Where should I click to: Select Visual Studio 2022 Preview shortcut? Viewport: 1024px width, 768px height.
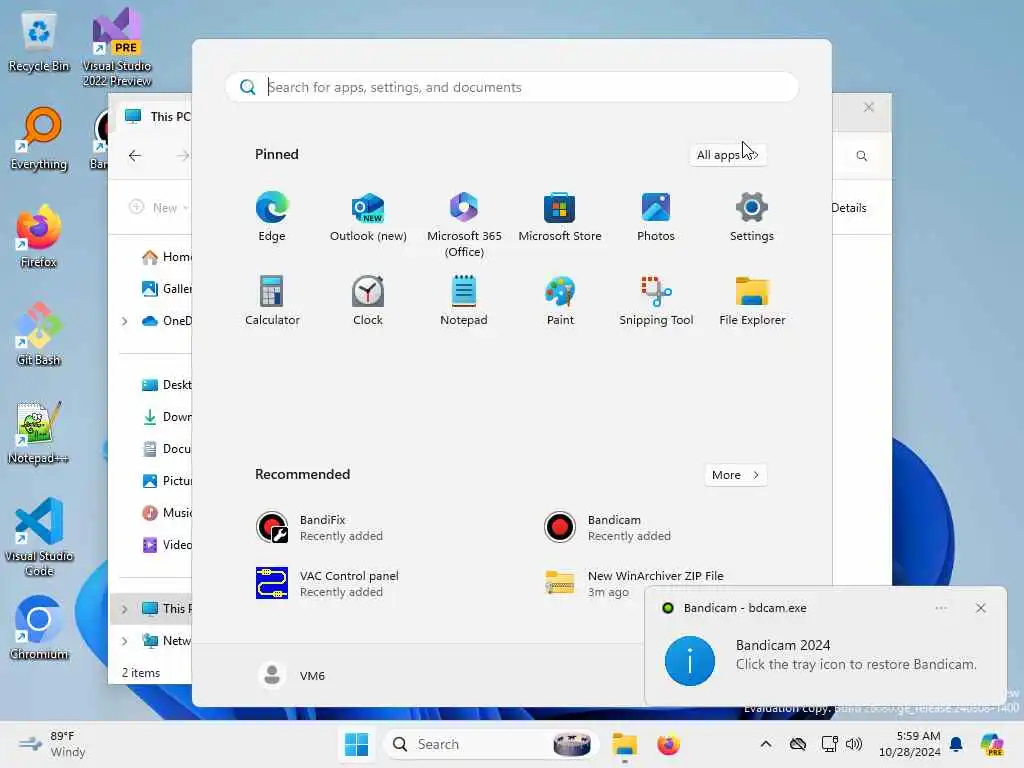[117, 48]
